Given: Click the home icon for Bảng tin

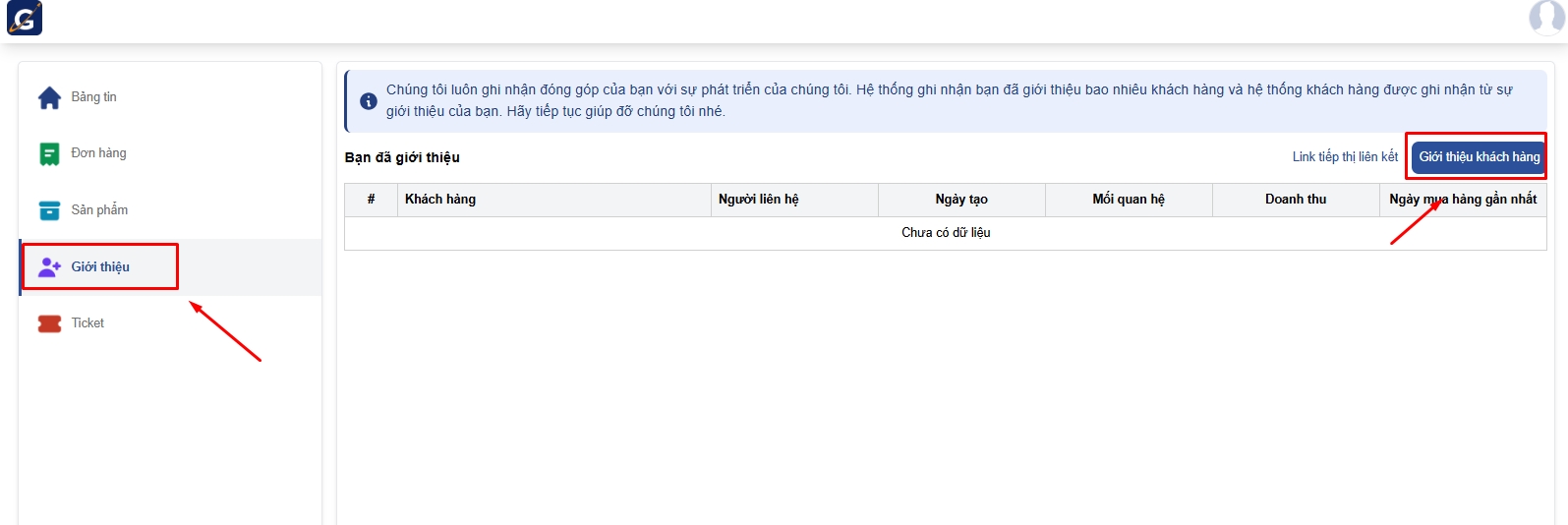Looking at the screenshot, I should (49, 98).
